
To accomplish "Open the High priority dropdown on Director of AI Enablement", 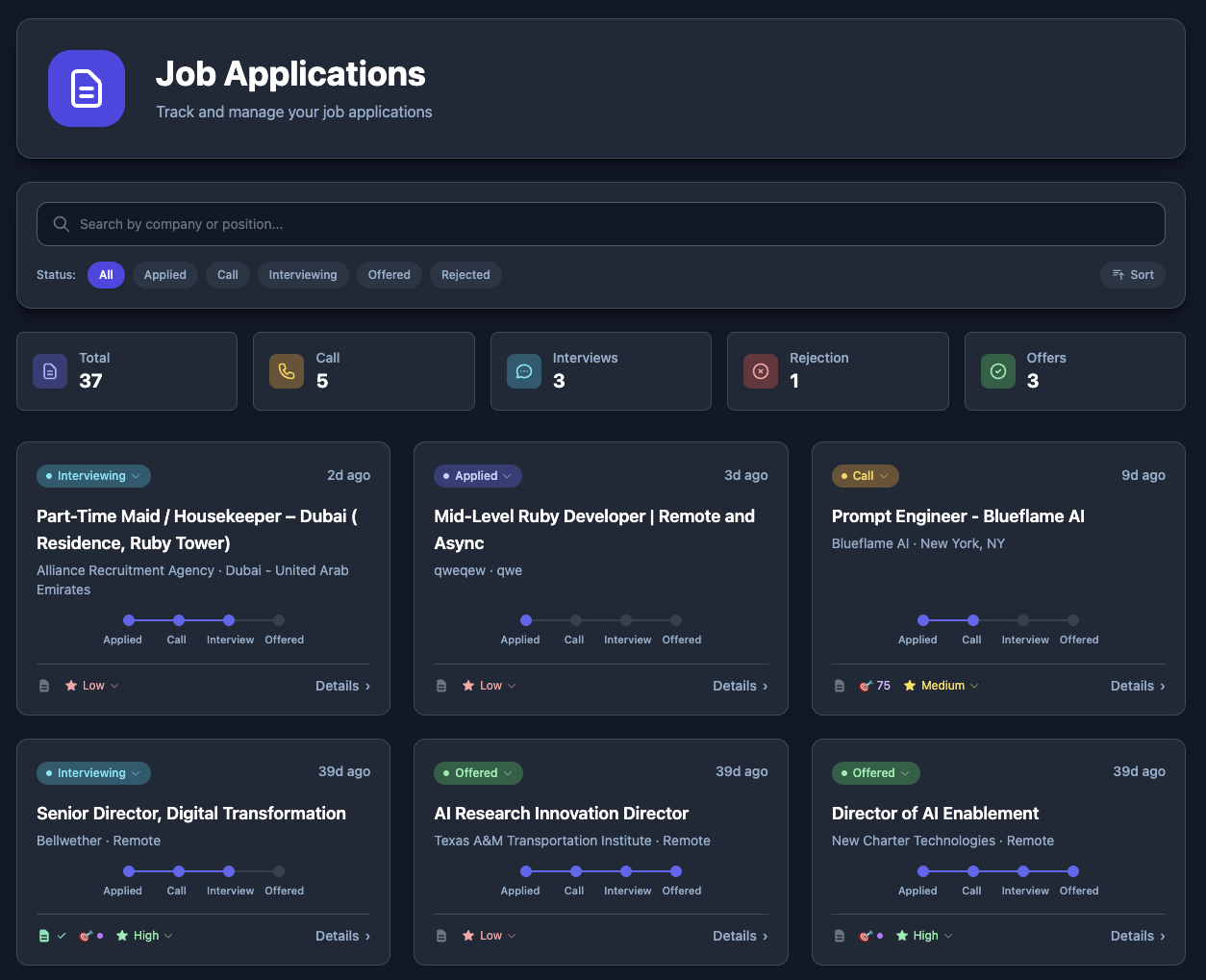I will pos(923,935).
